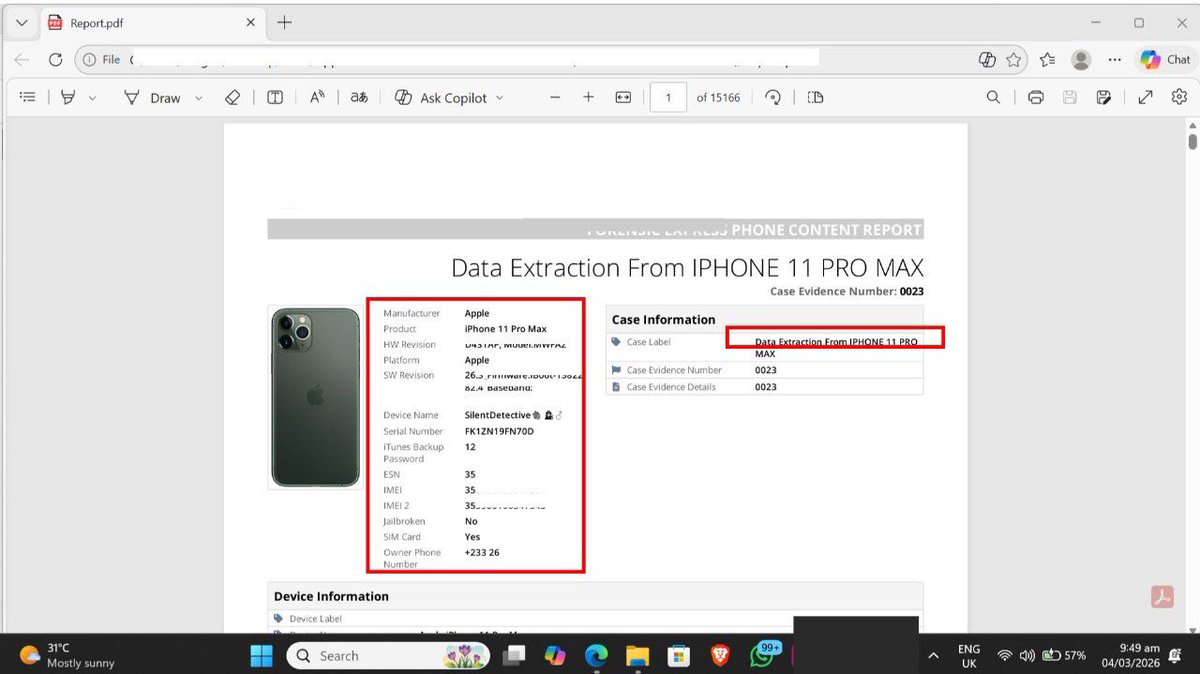
Task: Open Find in PDF search
Action: click(x=993, y=97)
